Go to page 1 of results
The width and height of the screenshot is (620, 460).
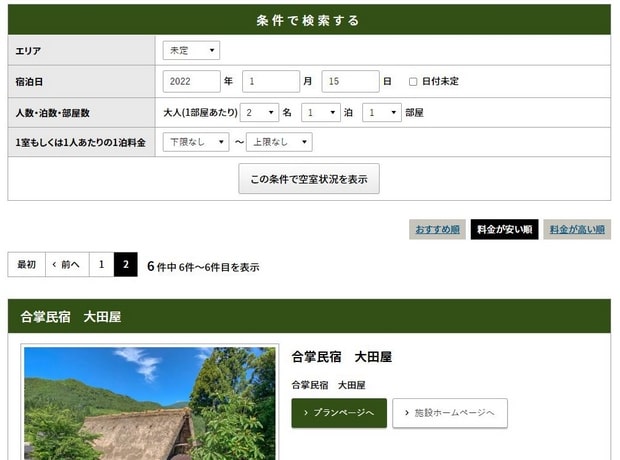pyautogui.click(x=101, y=265)
